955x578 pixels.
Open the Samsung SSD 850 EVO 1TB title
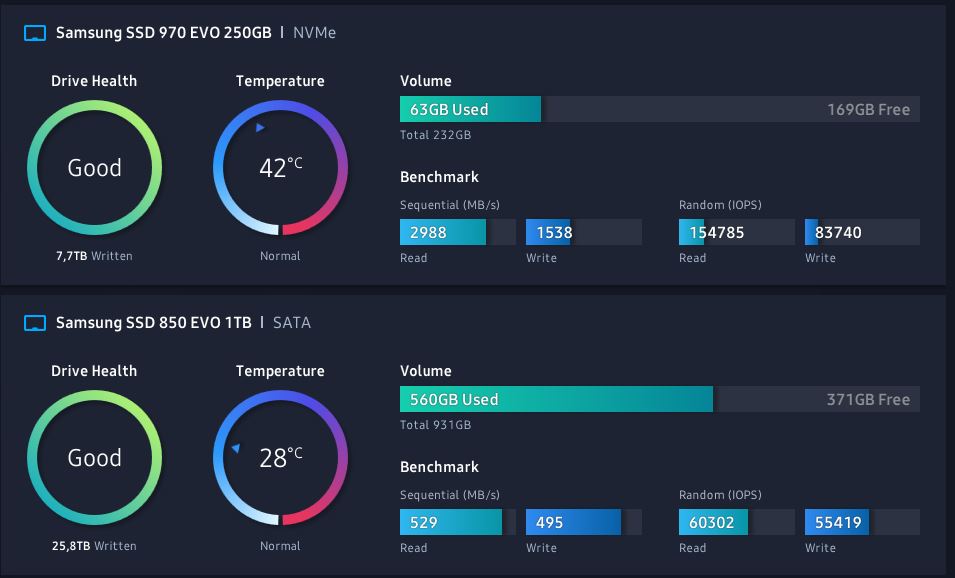(153, 323)
